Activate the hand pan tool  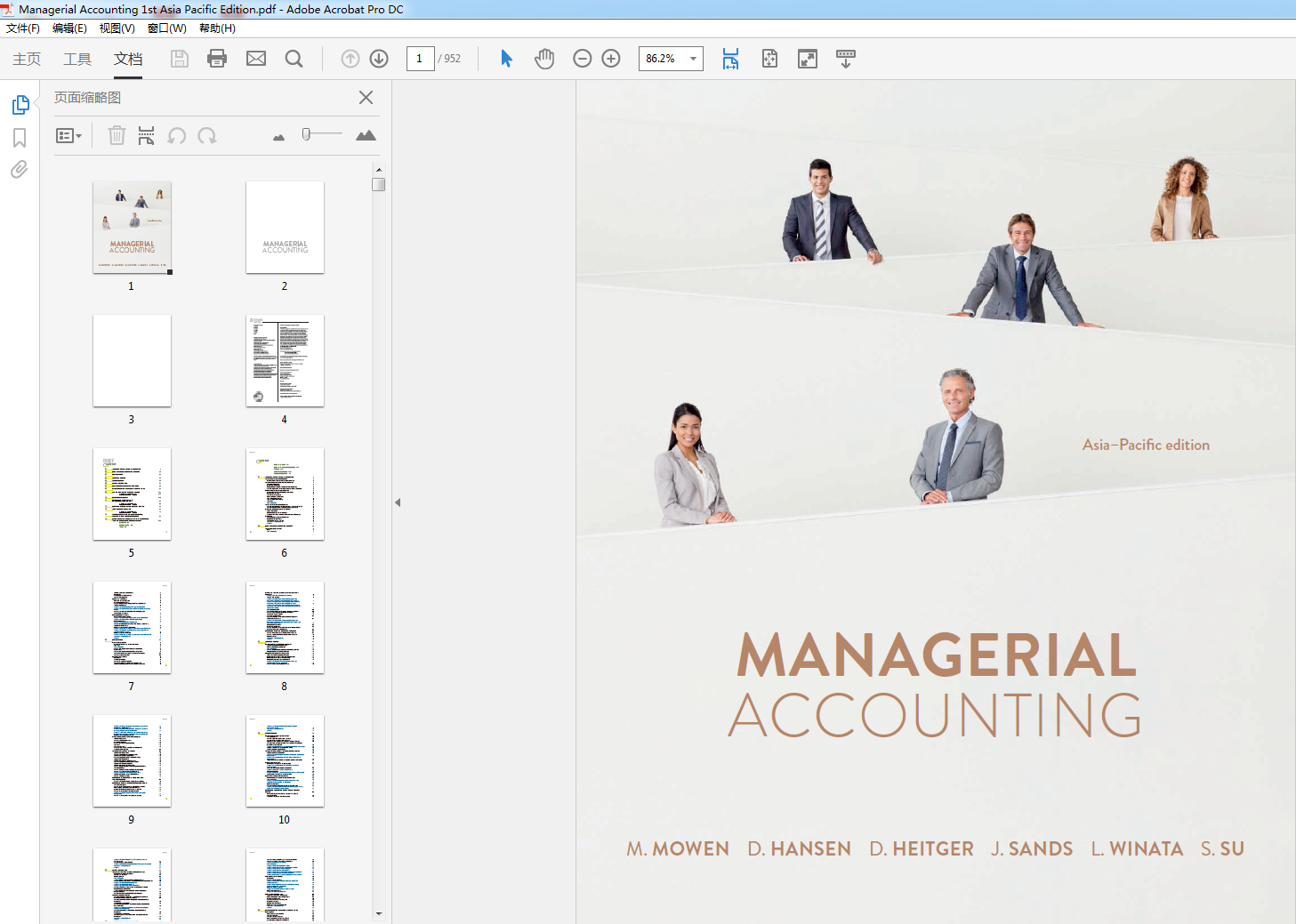pos(544,59)
